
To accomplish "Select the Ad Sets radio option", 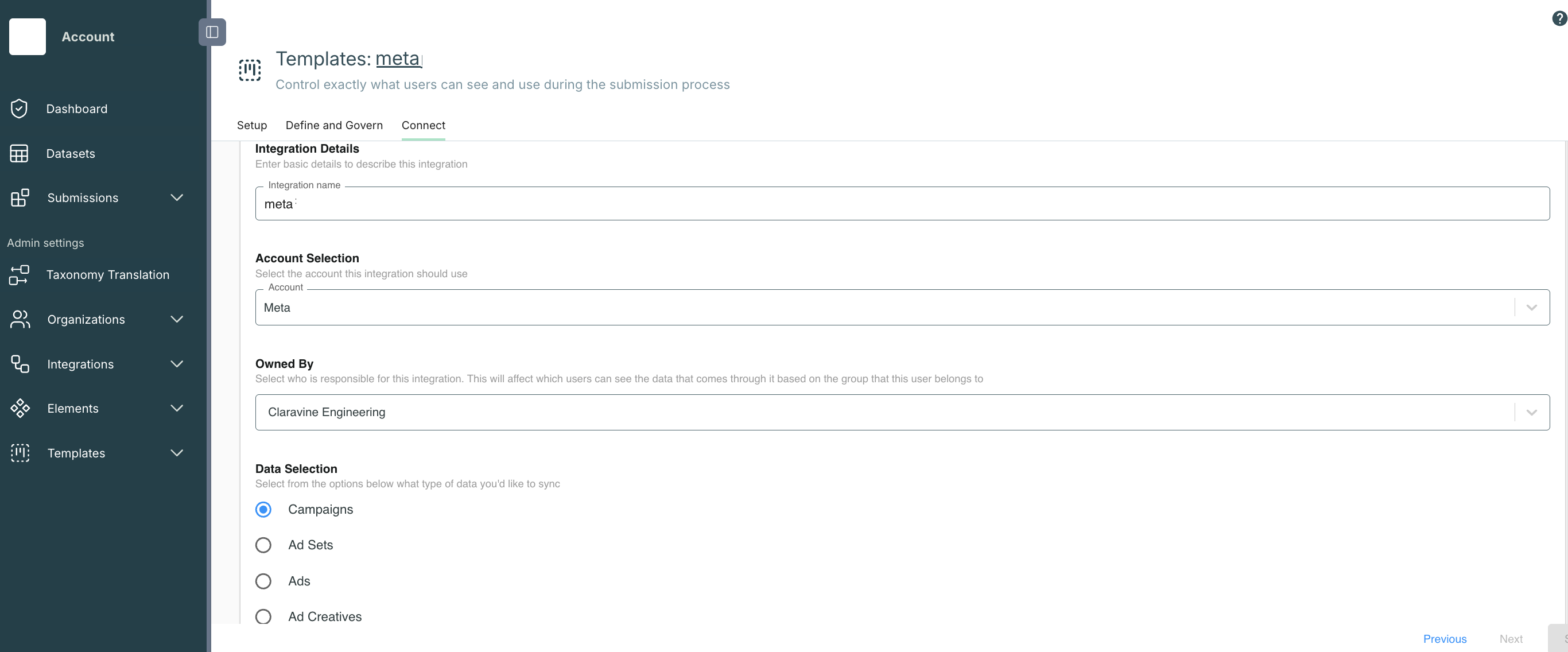I will point(263,545).
